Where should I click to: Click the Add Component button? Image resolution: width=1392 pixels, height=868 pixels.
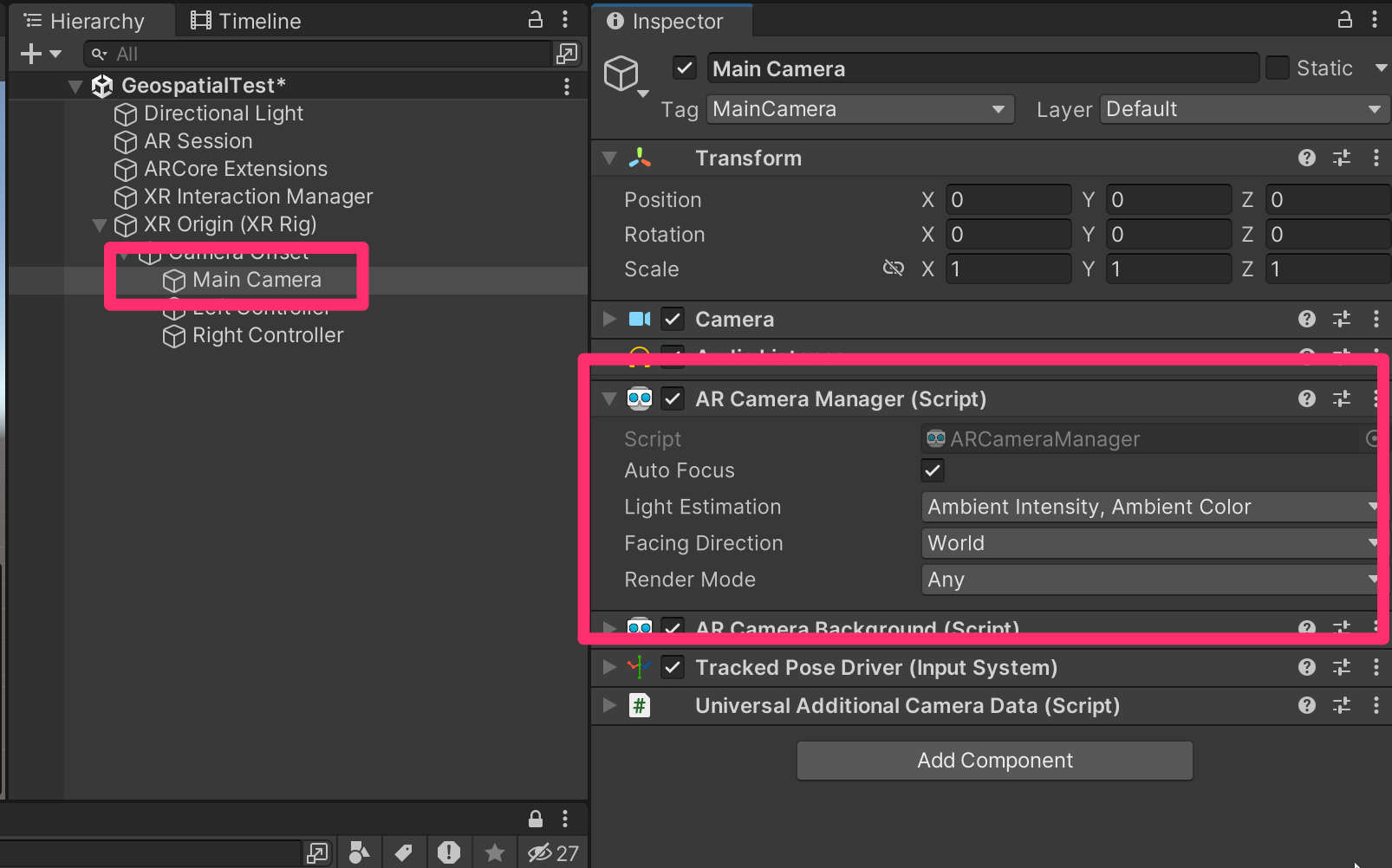pos(994,761)
